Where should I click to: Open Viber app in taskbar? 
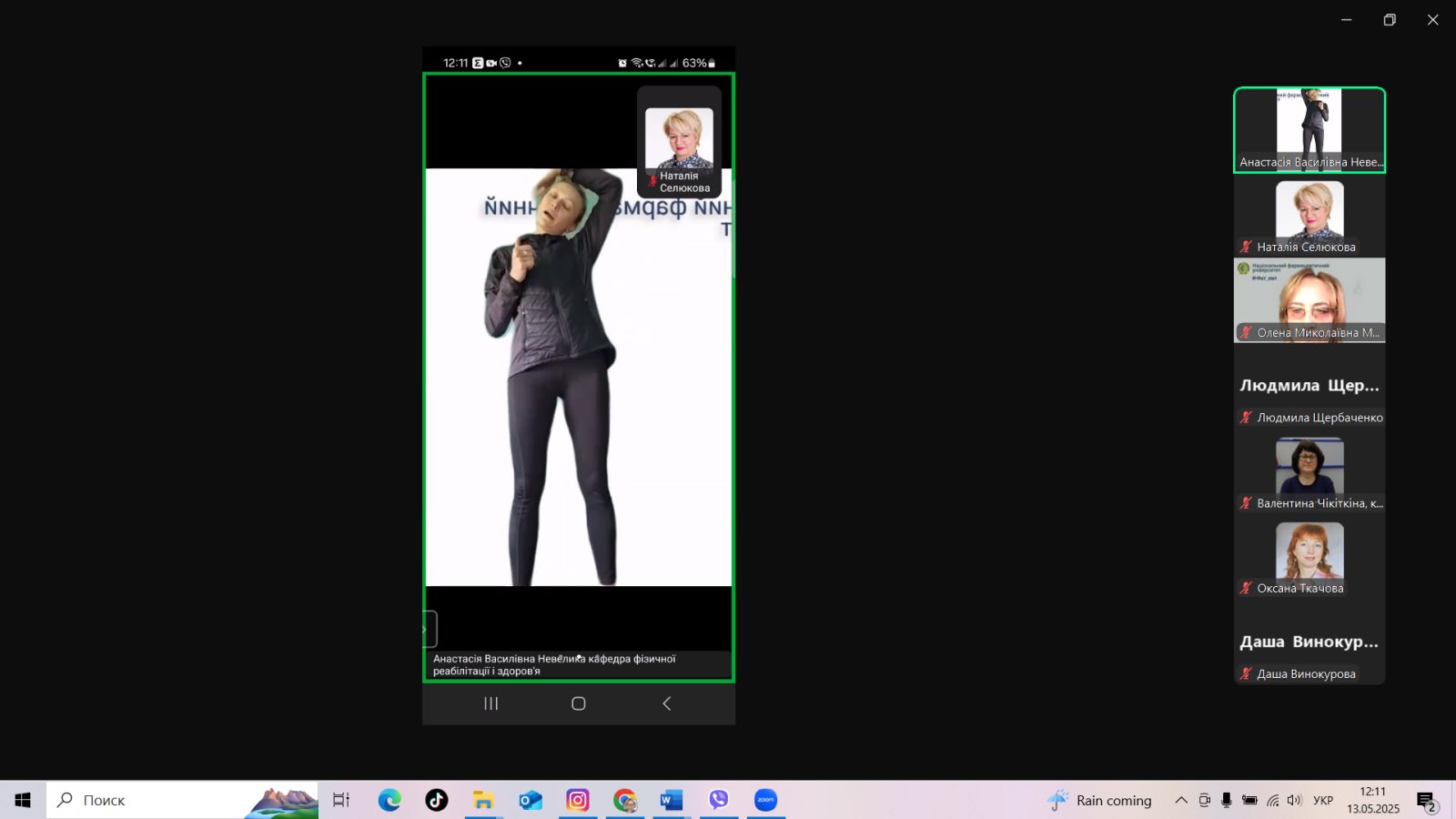coord(719,800)
